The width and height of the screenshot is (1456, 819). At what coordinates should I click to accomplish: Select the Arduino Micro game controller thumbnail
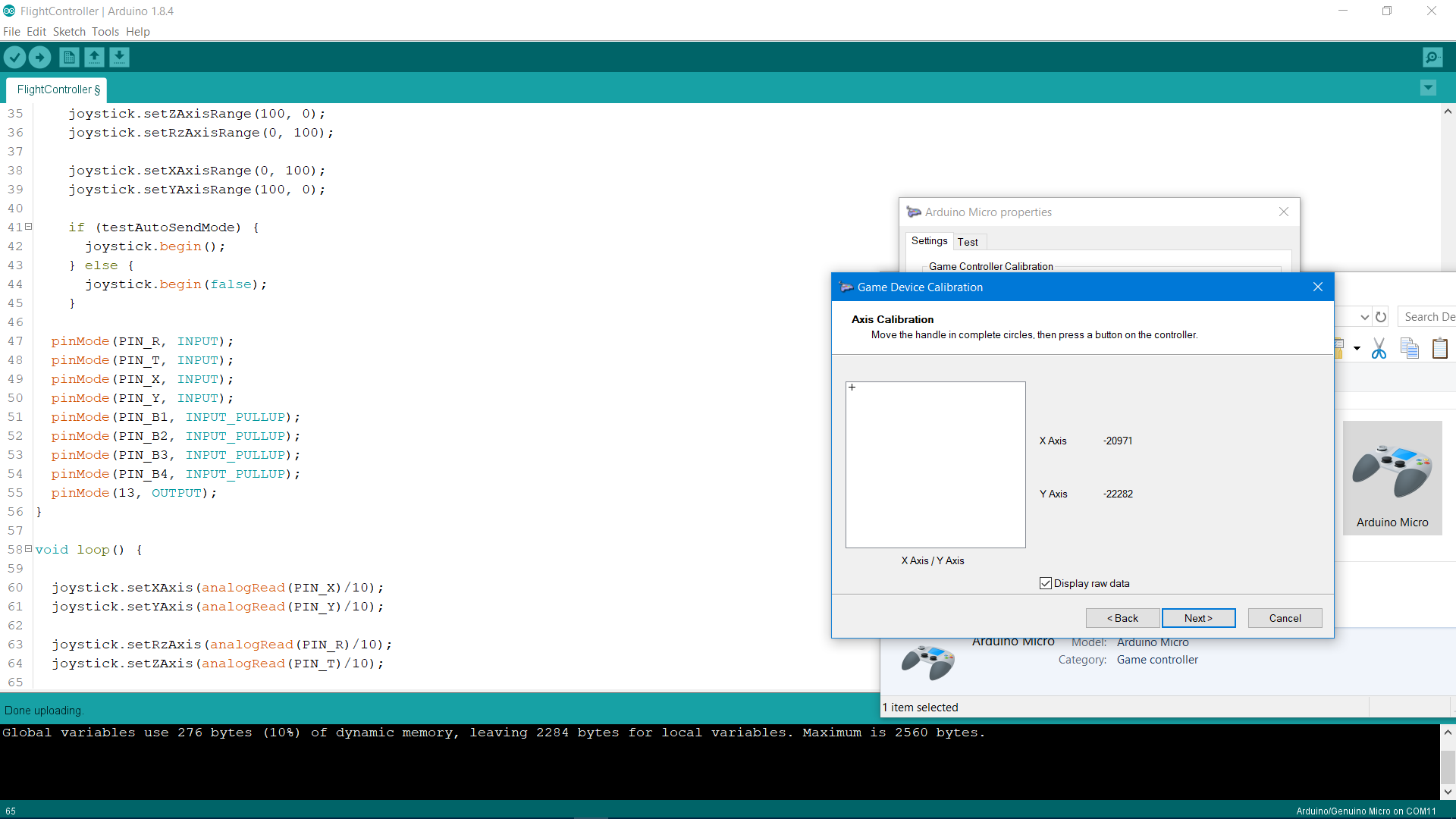(x=1393, y=470)
